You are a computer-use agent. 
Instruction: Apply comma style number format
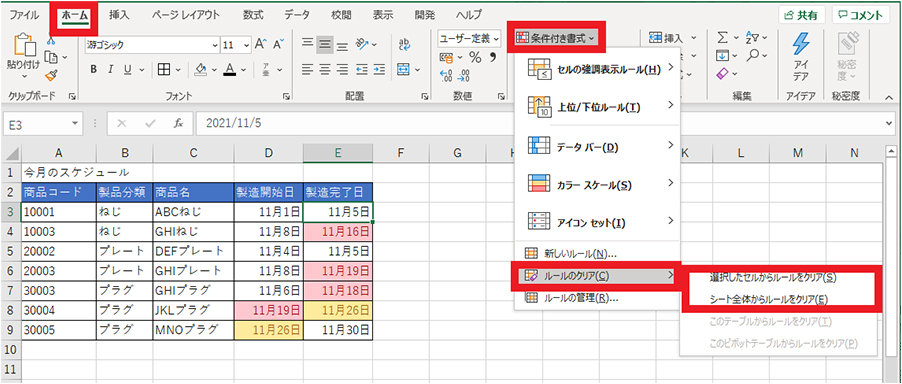(x=493, y=56)
